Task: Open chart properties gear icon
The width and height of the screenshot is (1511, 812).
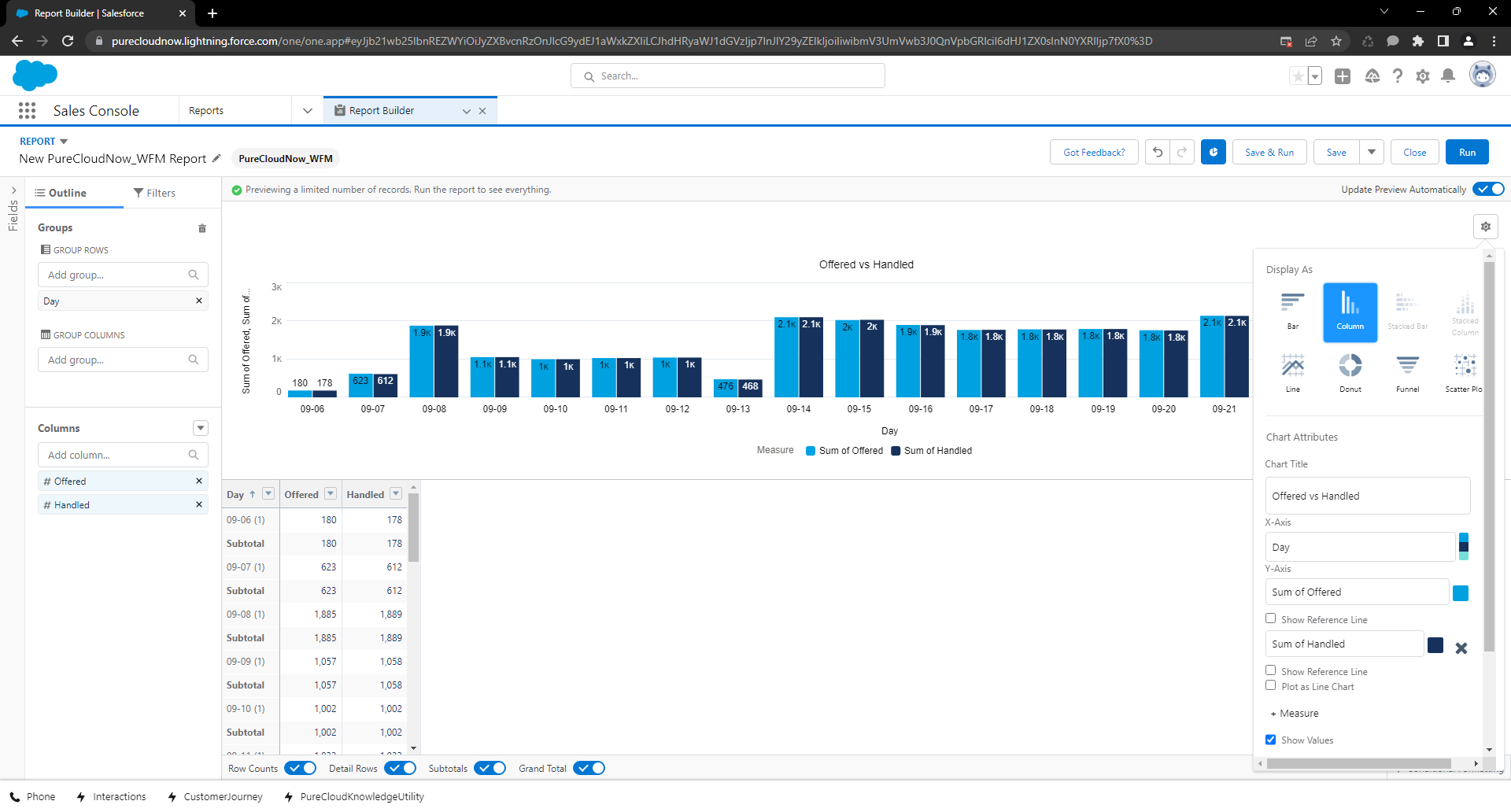Action: pyautogui.click(x=1485, y=227)
